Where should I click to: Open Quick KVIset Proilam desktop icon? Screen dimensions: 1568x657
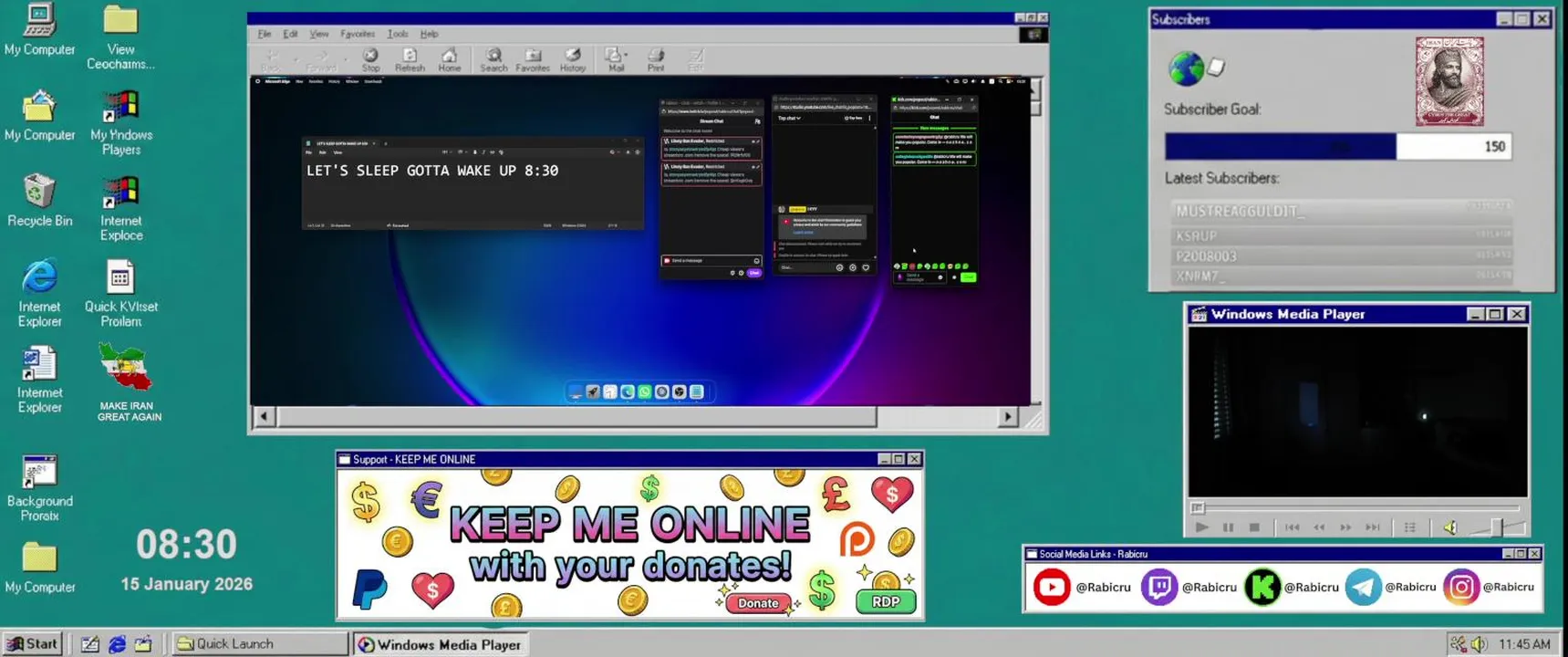click(x=120, y=294)
